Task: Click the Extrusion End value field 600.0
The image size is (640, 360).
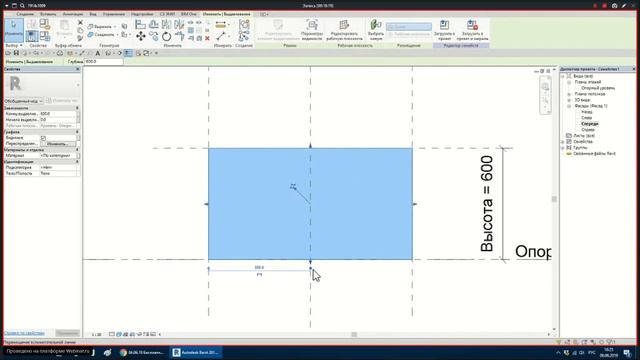Action: point(58,114)
